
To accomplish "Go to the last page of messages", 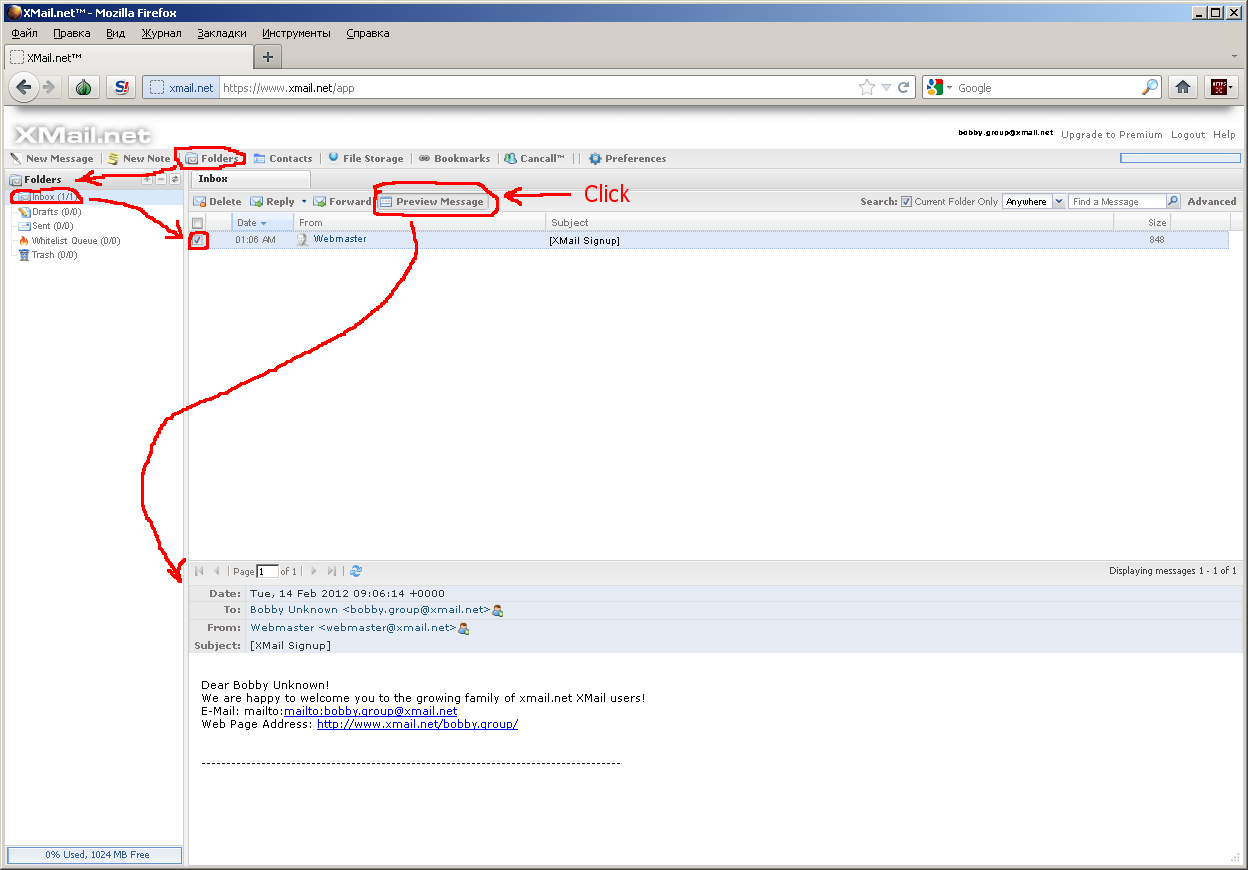I will (x=332, y=571).
